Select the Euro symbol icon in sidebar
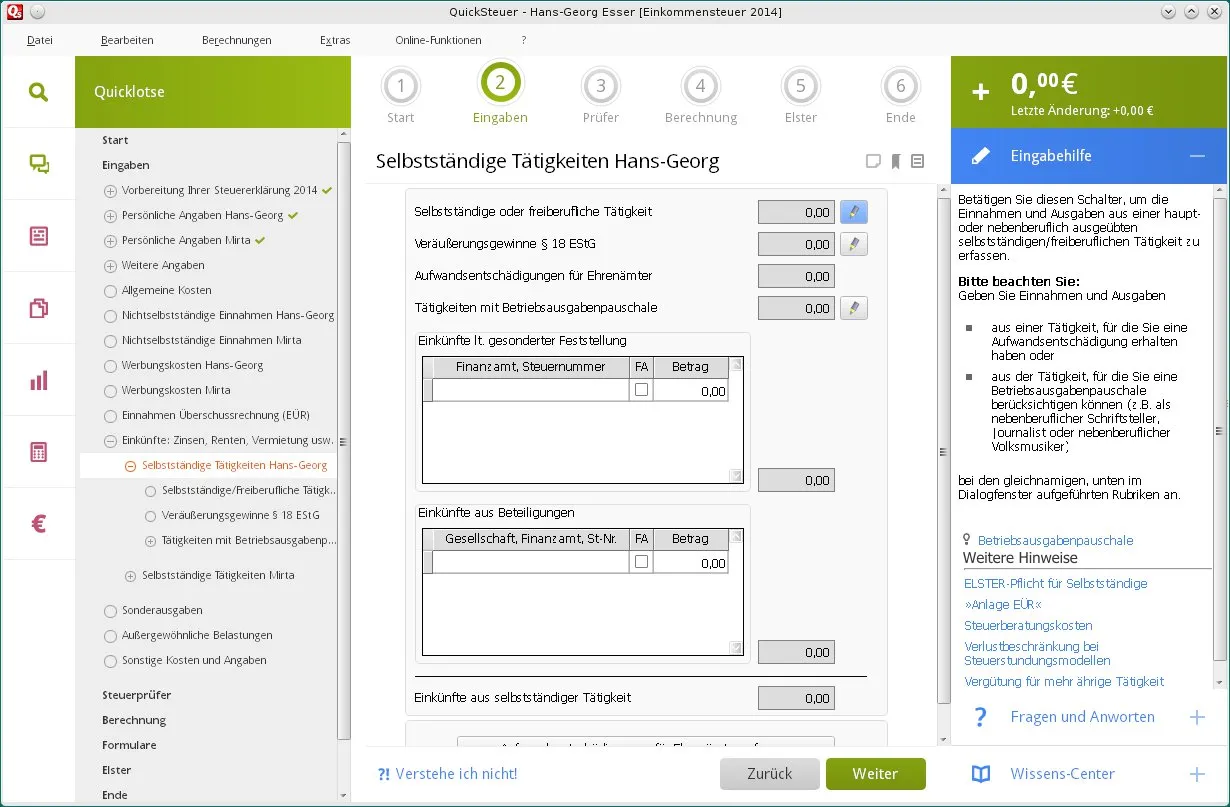1230x807 pixels. (x=39, y=523)
